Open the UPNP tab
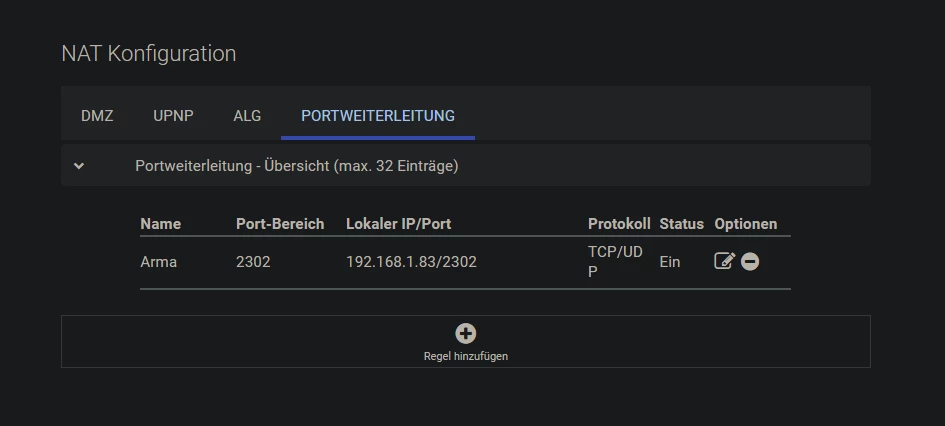945x426 pixels. tap(173, 116)
